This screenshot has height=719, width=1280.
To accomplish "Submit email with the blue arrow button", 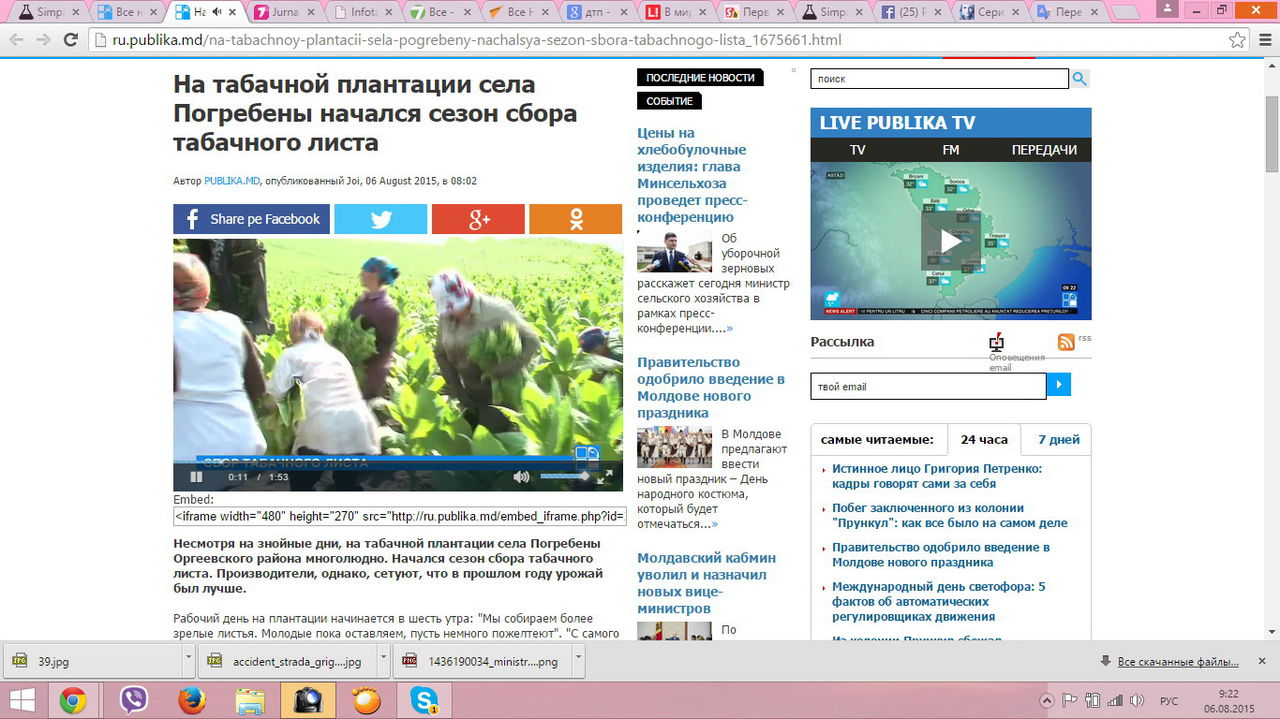I will (1059, 385).
